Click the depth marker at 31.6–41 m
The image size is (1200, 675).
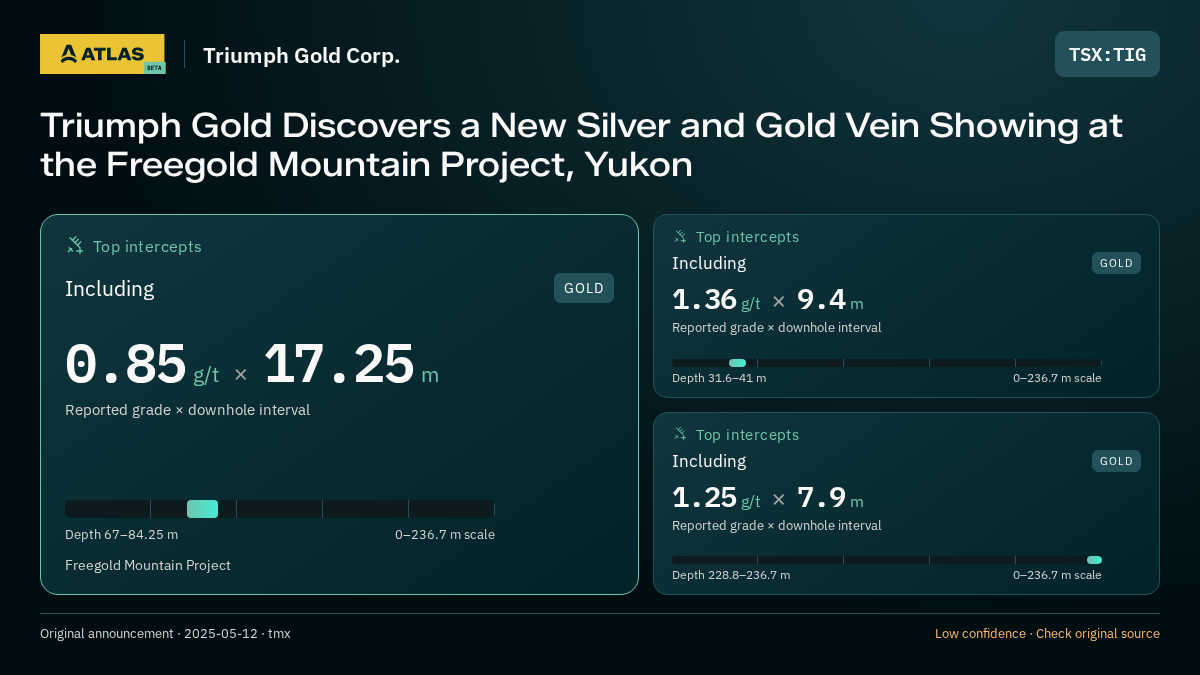click(737, 363)
